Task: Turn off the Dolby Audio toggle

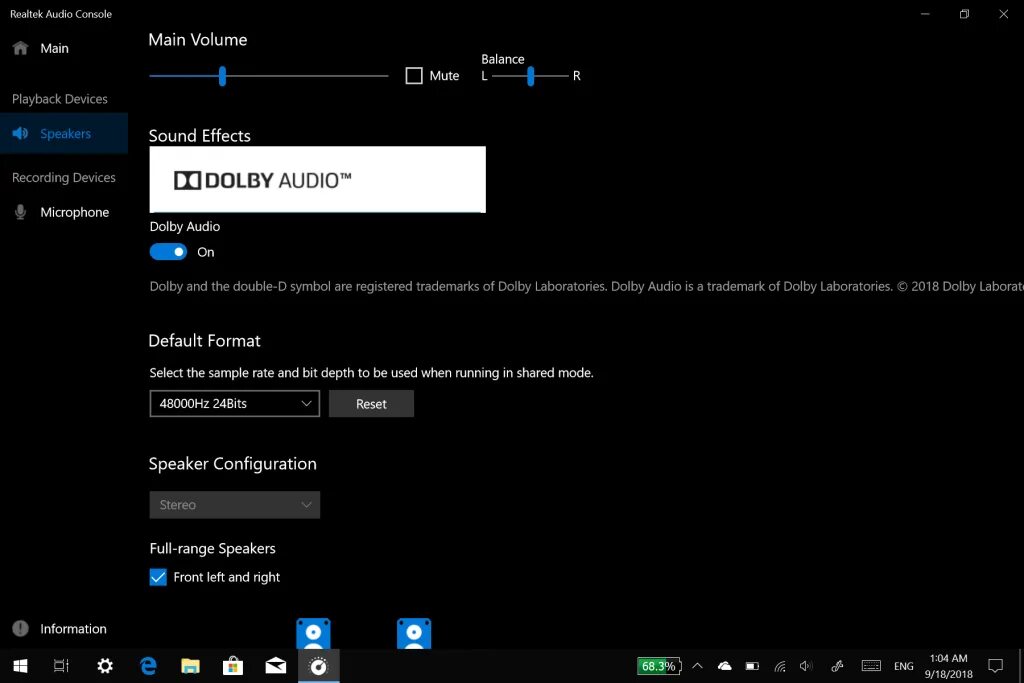Action: click(168, 252)
